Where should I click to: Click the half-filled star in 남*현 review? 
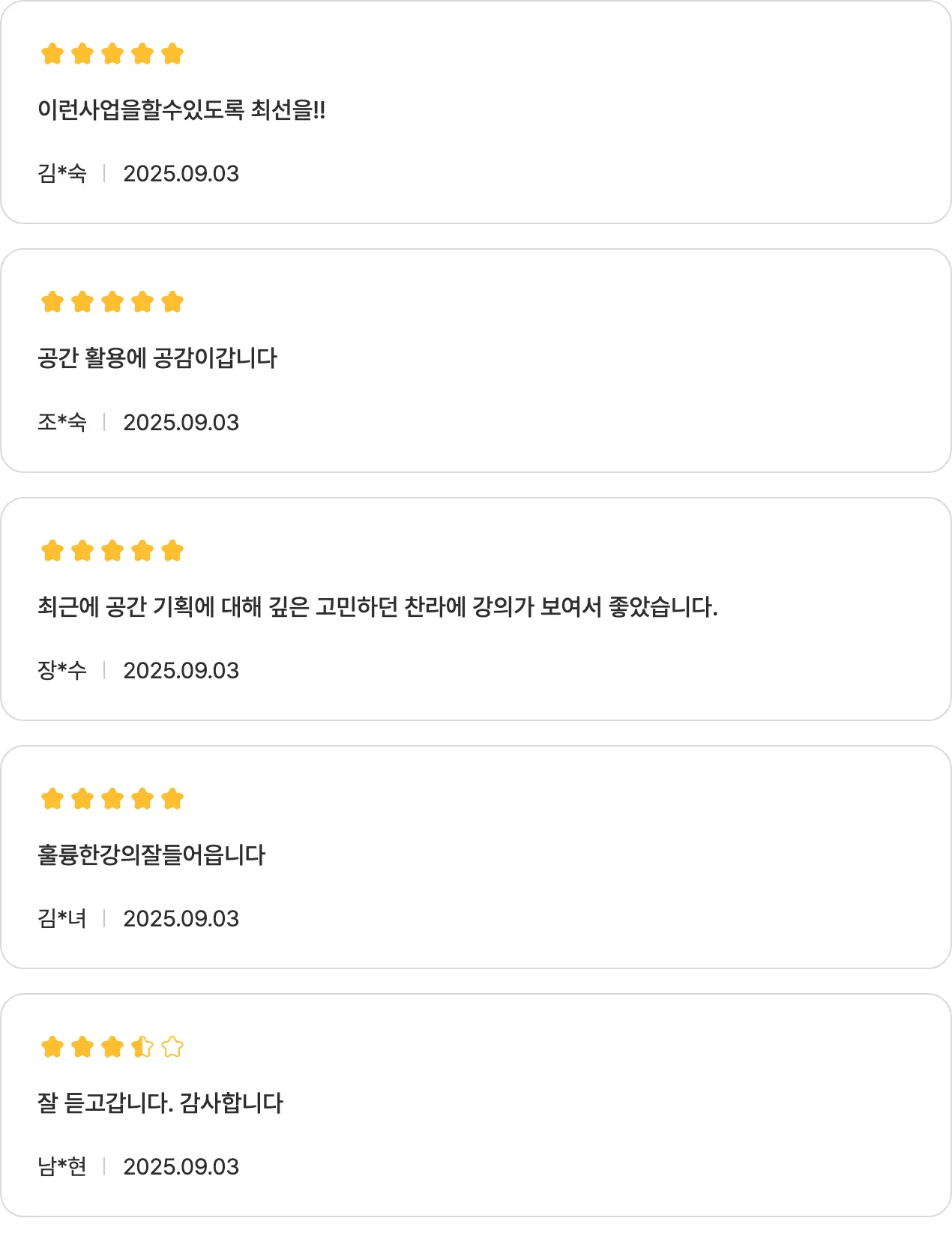(142, 1047)
